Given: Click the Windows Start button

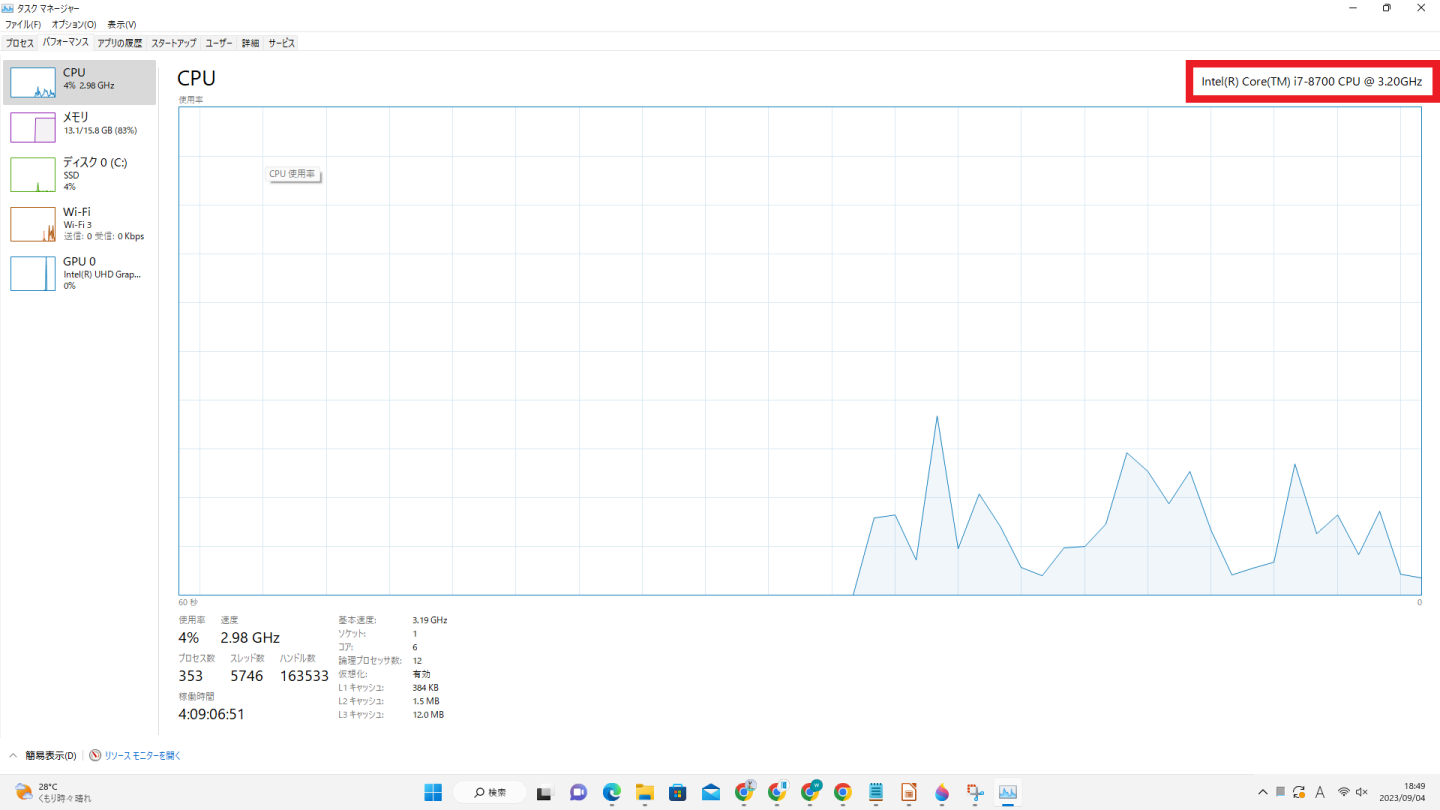Looking at the screenshot, I should pyautogui.click(x=433, y=793).
